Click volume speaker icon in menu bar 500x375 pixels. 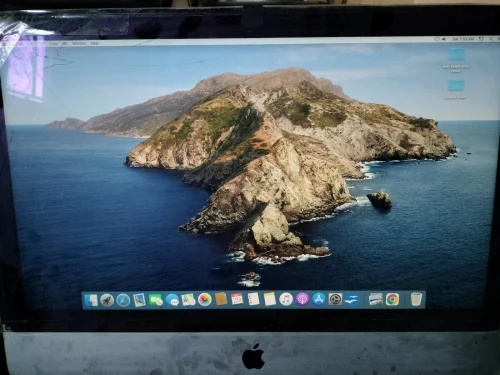tap(444, 39)
